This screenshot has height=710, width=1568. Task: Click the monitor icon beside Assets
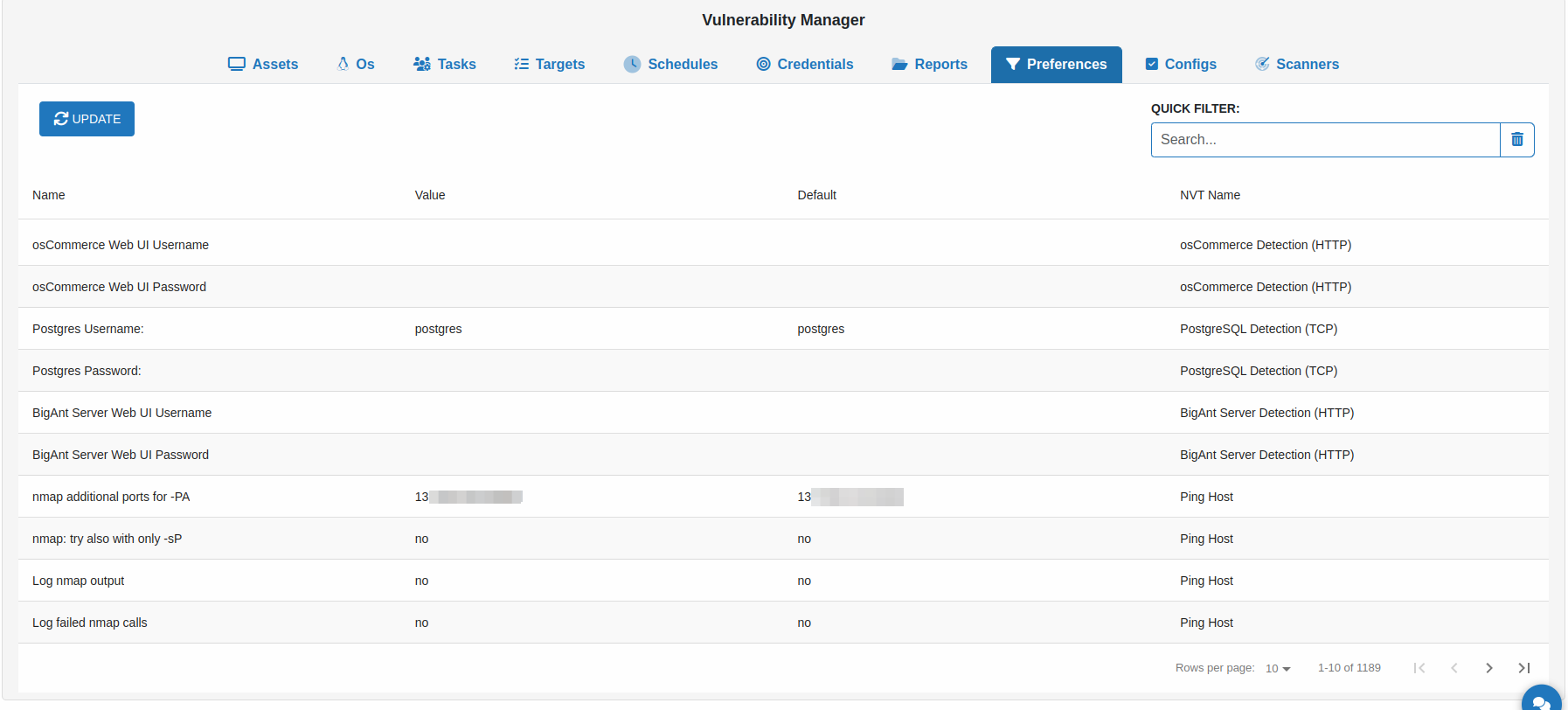pyautogui.click(x=237, y=64)
